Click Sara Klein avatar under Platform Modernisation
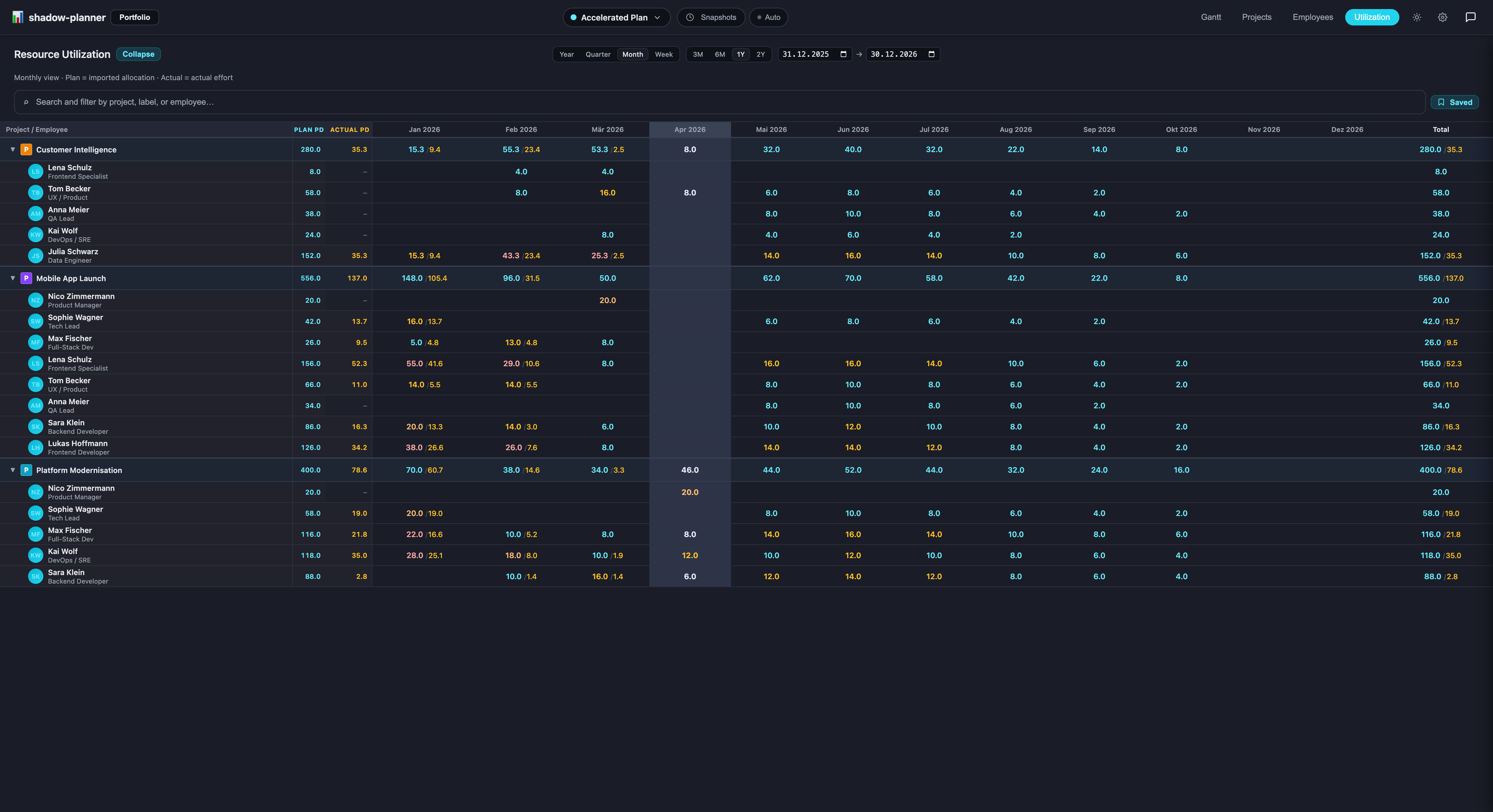The width and height of the screenshot is (1493, 812). tap(36, 576)
